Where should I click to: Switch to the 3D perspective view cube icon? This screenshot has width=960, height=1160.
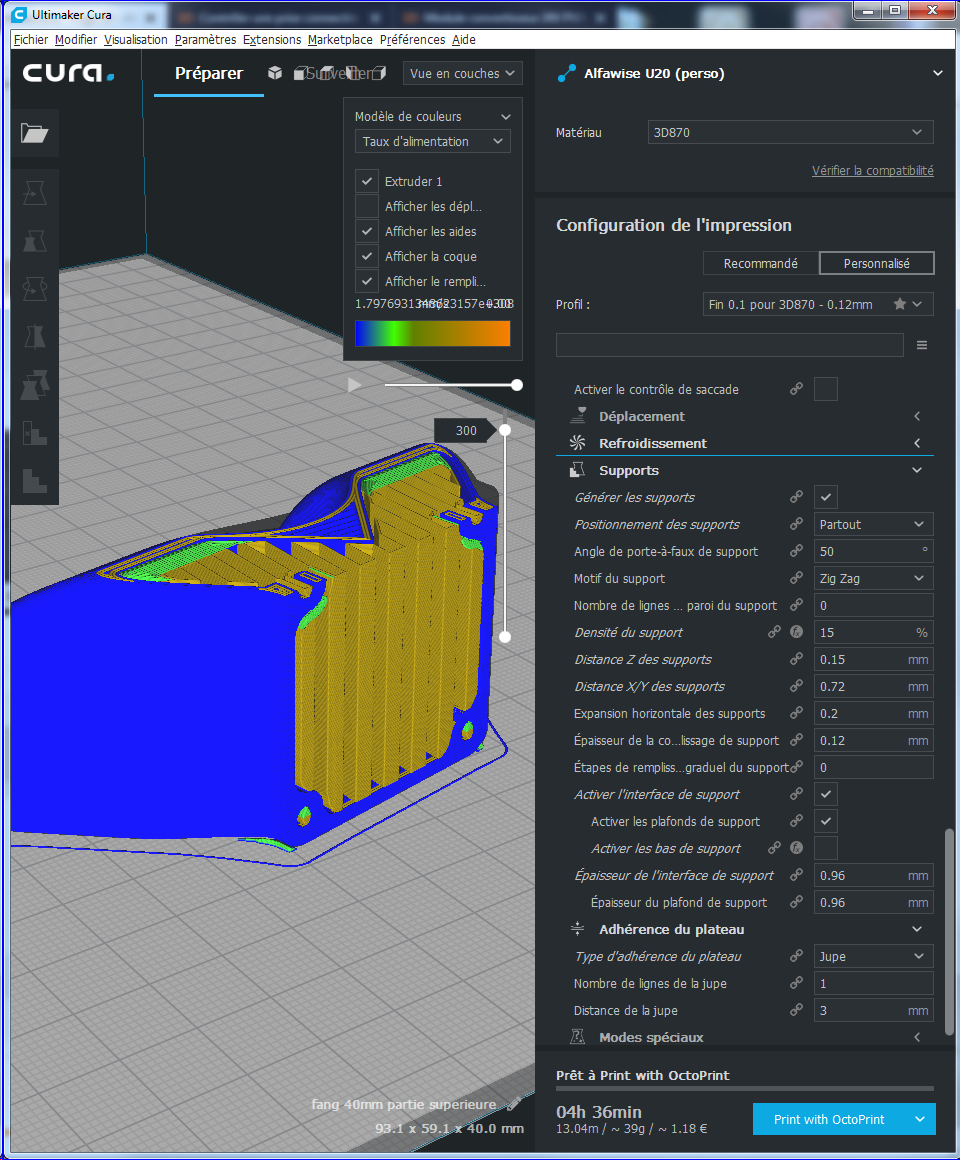(x=274, y=73)
